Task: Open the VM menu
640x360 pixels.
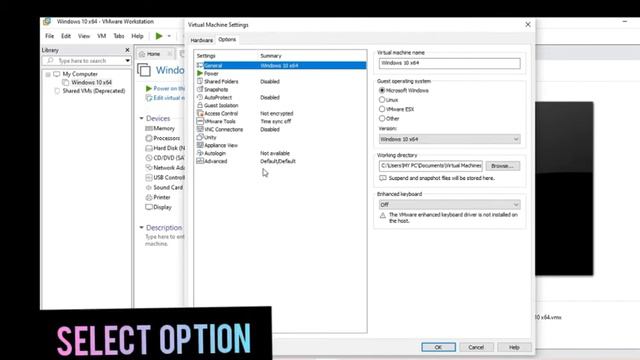Action: click(102, 36)
